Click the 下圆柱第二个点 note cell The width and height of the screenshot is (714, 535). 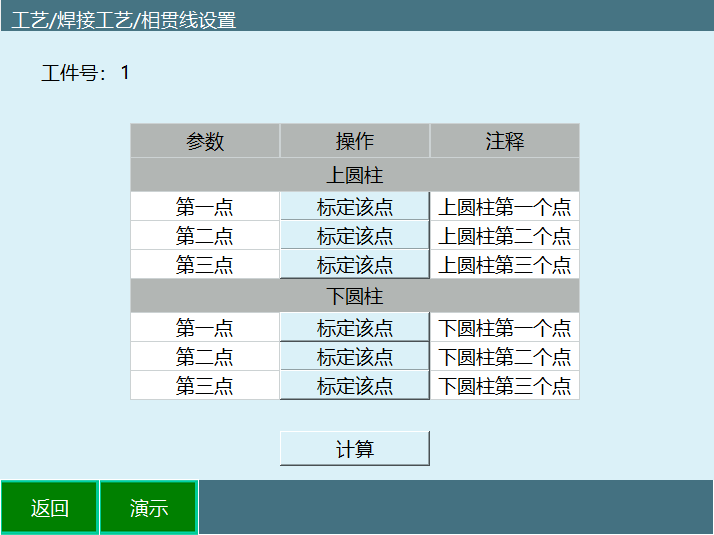(x=505, y=357)
